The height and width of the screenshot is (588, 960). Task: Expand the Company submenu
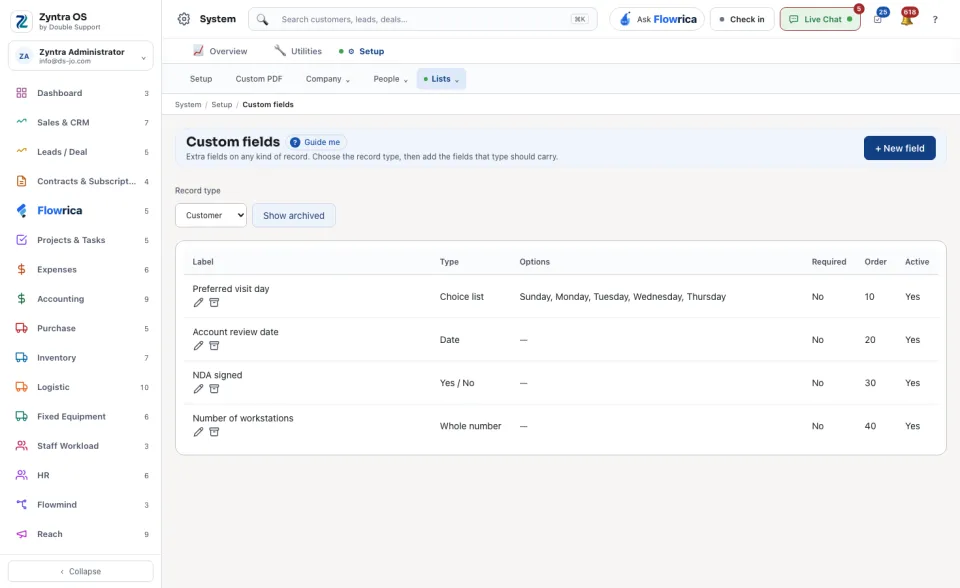pos(328,79)
